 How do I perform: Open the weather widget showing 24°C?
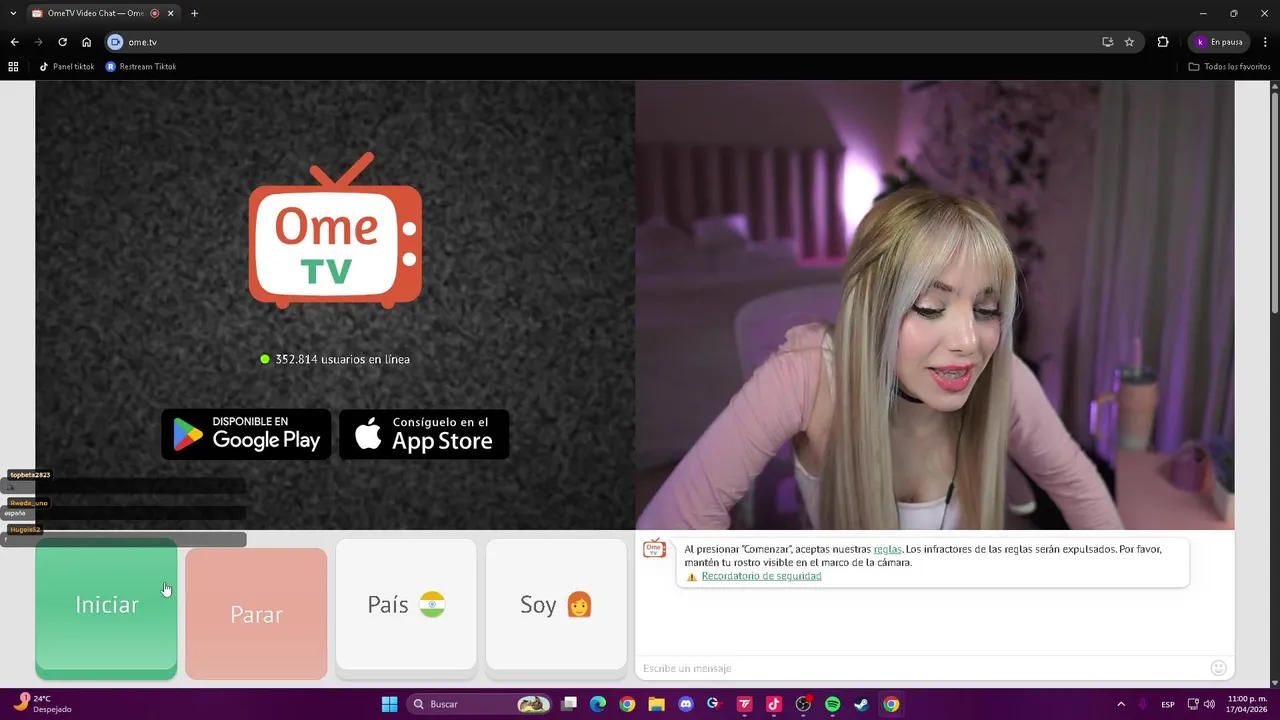coord(42,704)
